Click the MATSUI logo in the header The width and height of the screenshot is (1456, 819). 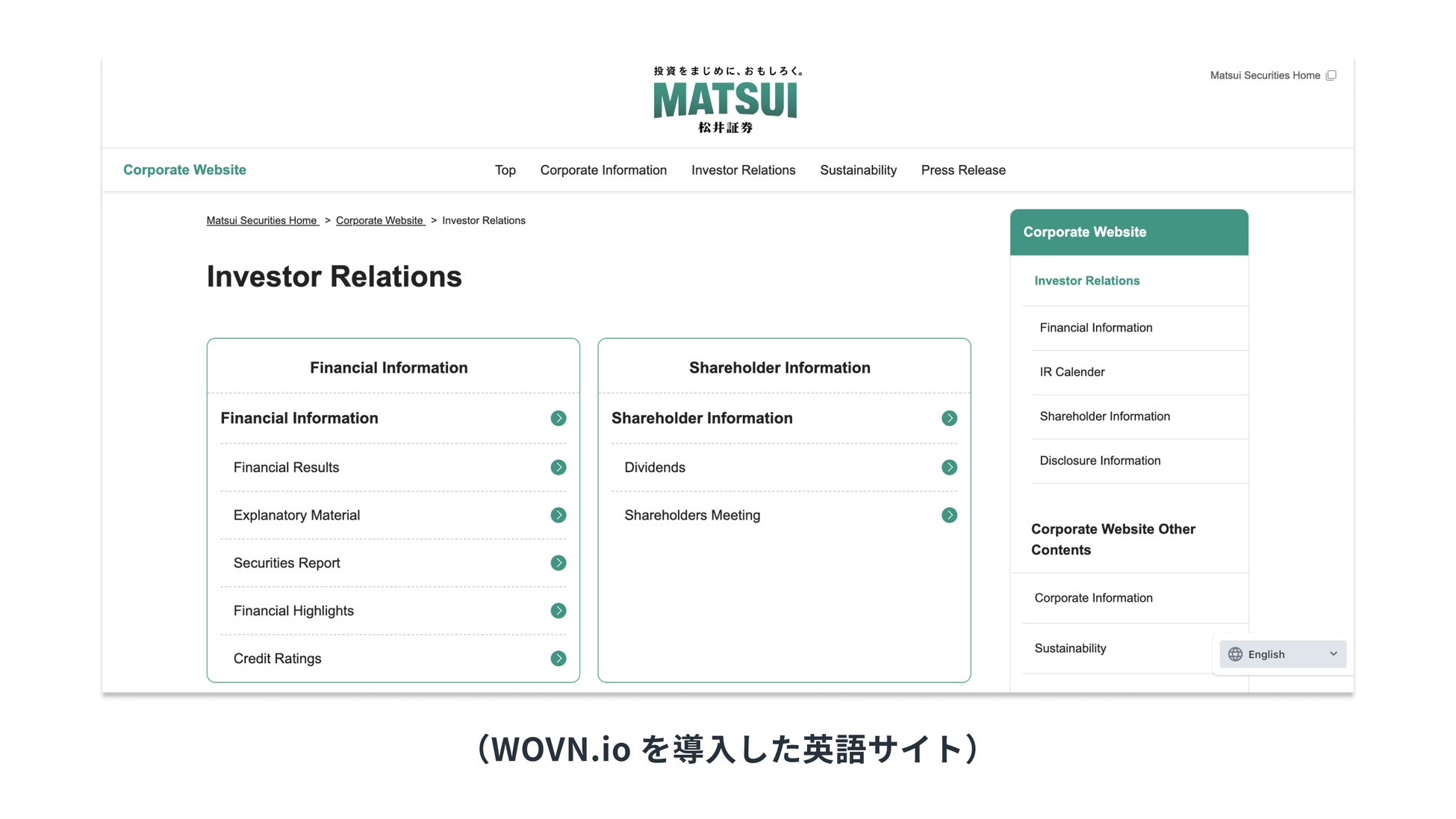[725, 100]
